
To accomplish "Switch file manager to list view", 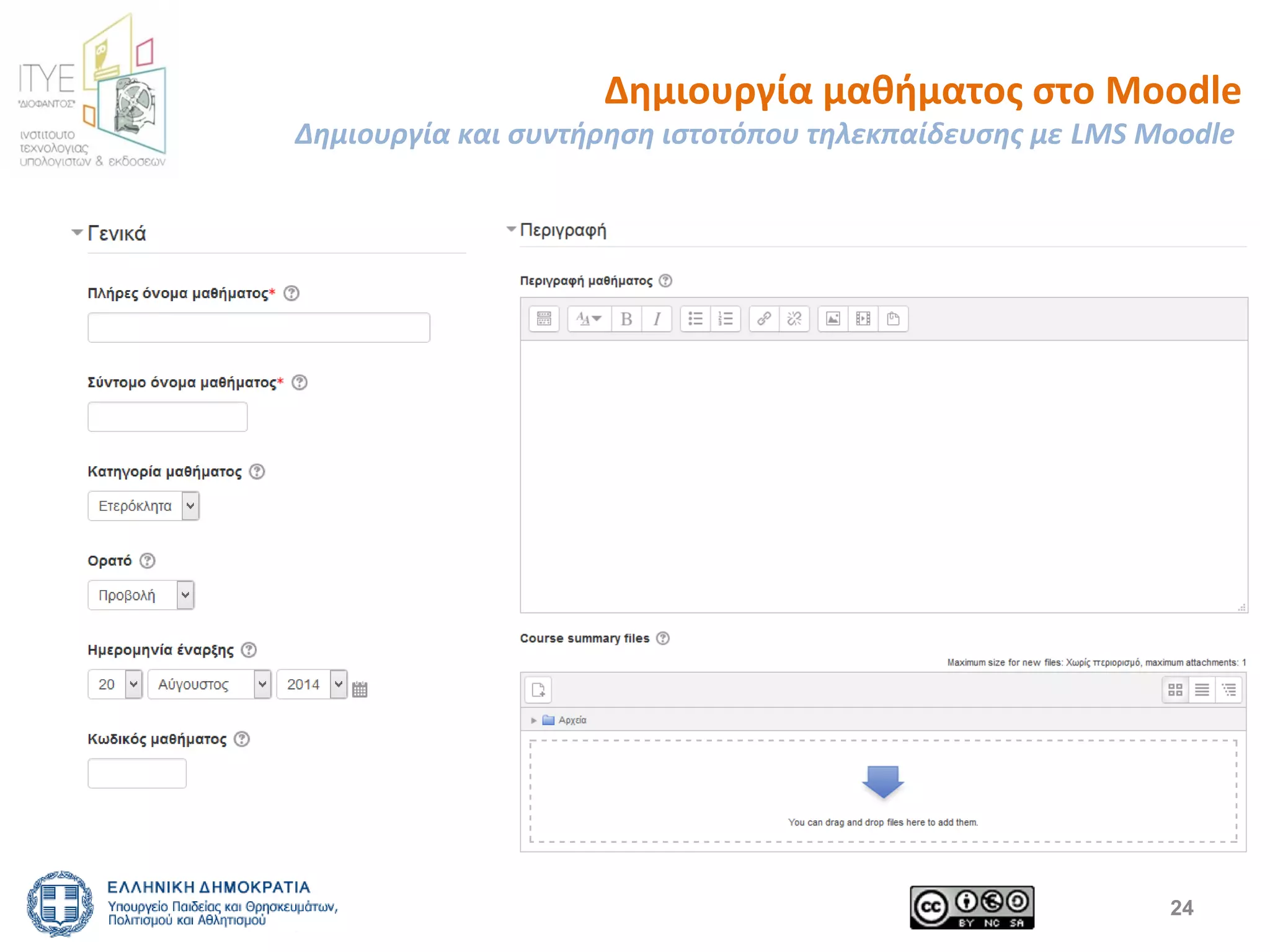I will [1202, 689].
